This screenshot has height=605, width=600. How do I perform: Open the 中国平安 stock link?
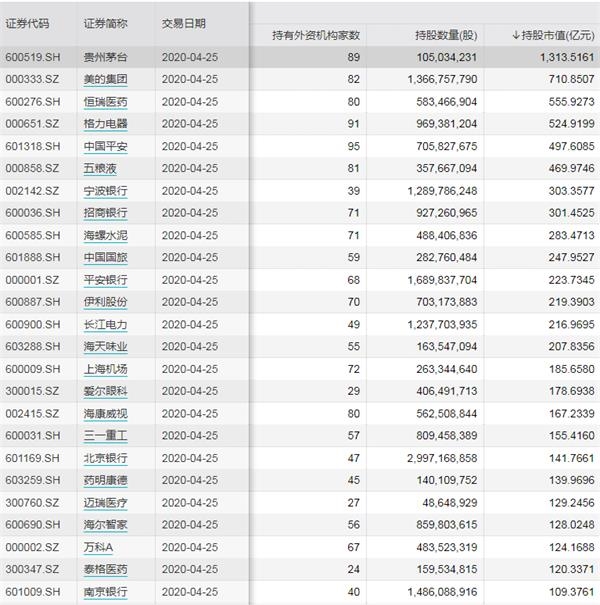coord(105,146)
